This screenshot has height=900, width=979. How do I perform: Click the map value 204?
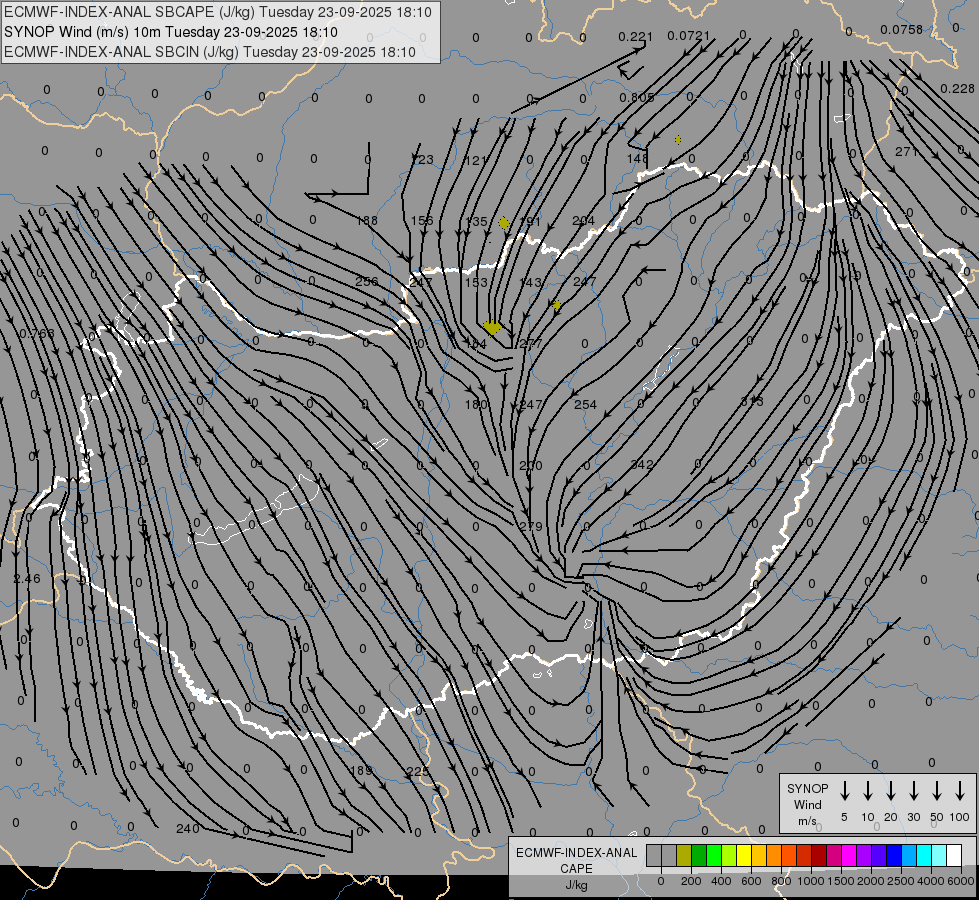coord(583,220)
